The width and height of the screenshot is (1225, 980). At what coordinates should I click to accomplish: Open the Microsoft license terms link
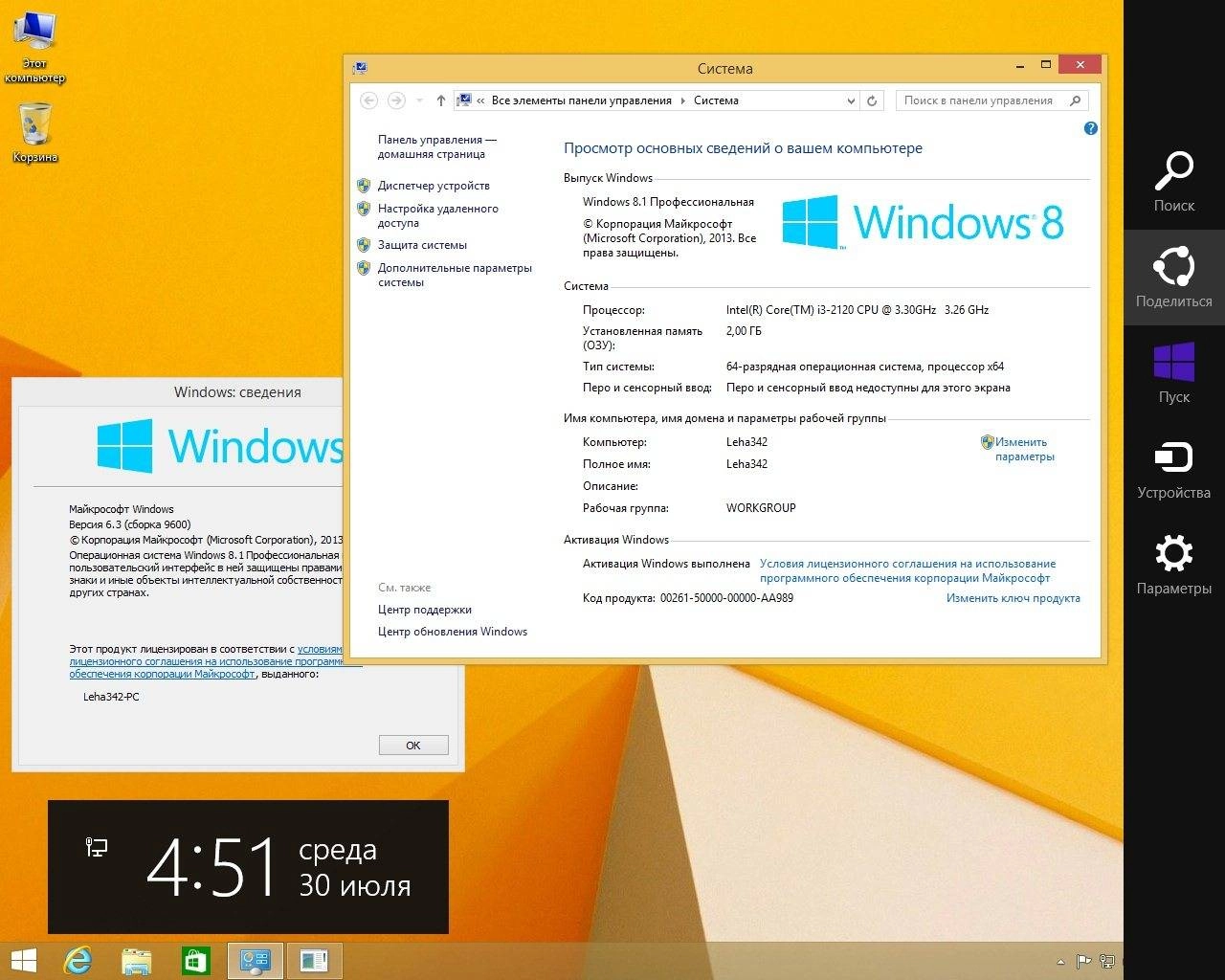coord(907,570)
